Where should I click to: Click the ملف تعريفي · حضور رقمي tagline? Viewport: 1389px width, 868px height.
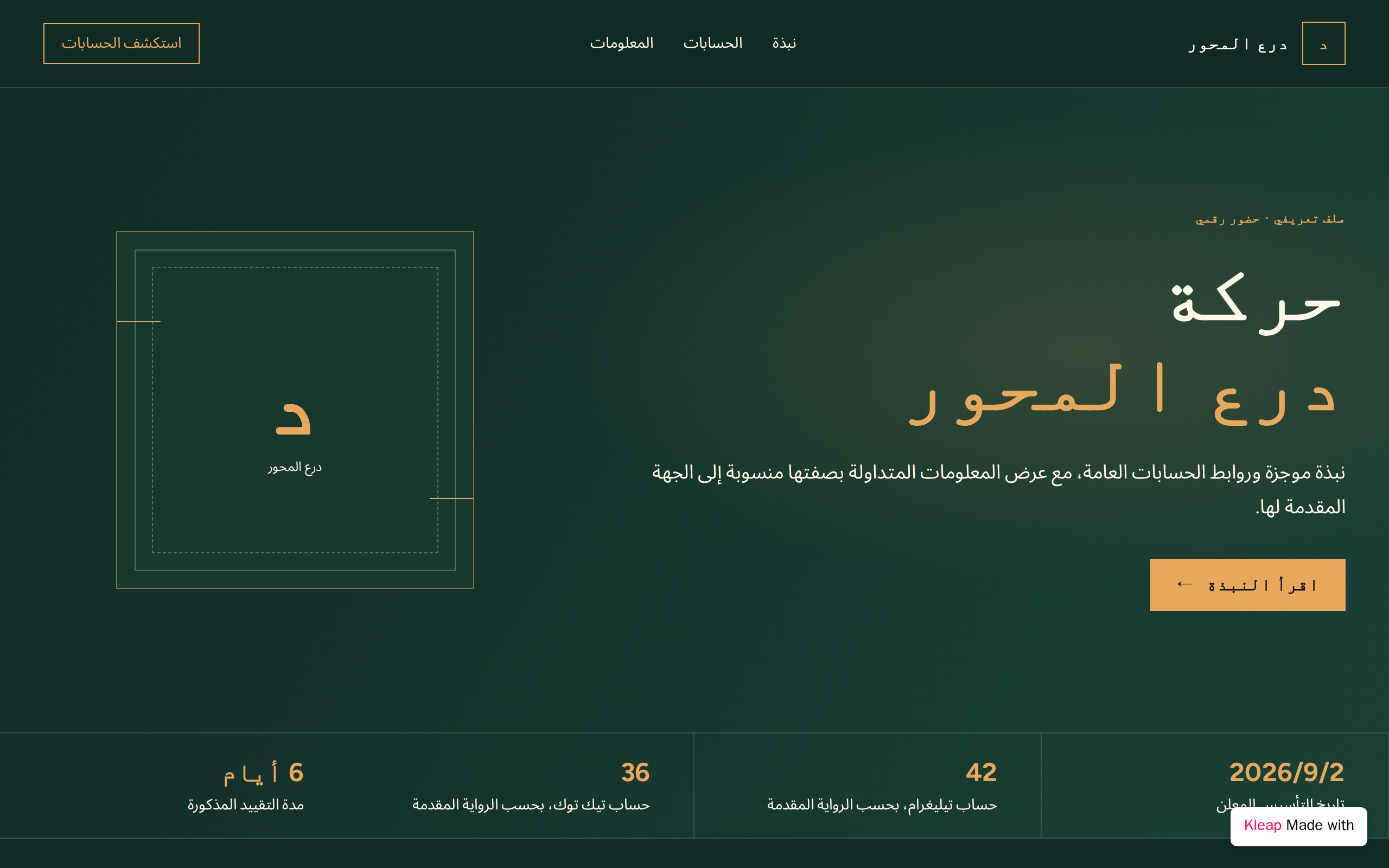pos(1270,219)
